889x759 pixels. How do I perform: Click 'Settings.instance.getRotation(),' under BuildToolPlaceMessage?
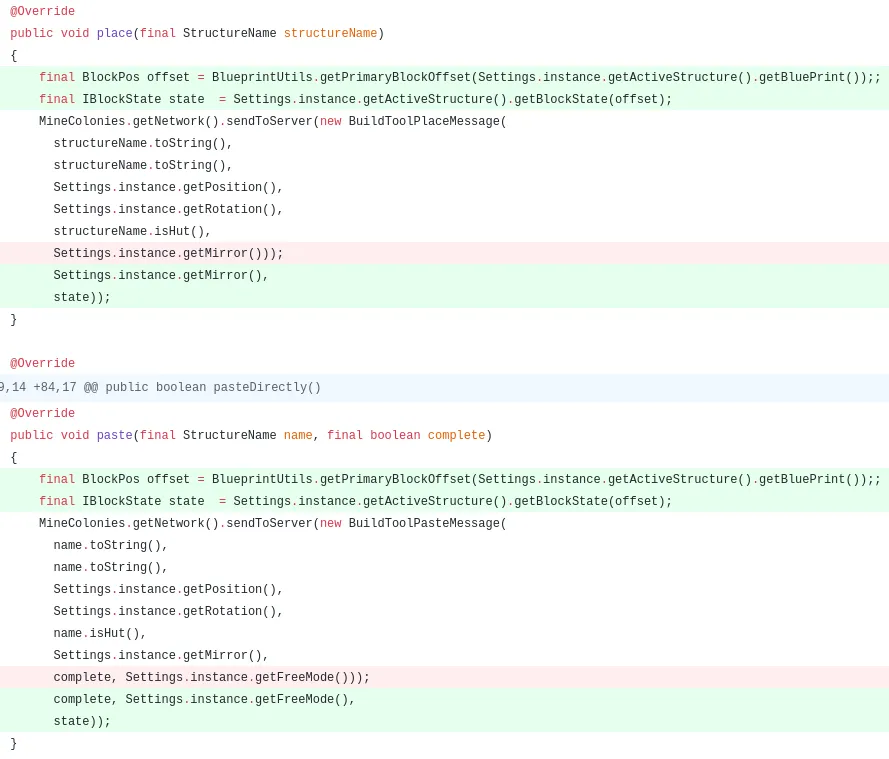(x=168, y=209)
